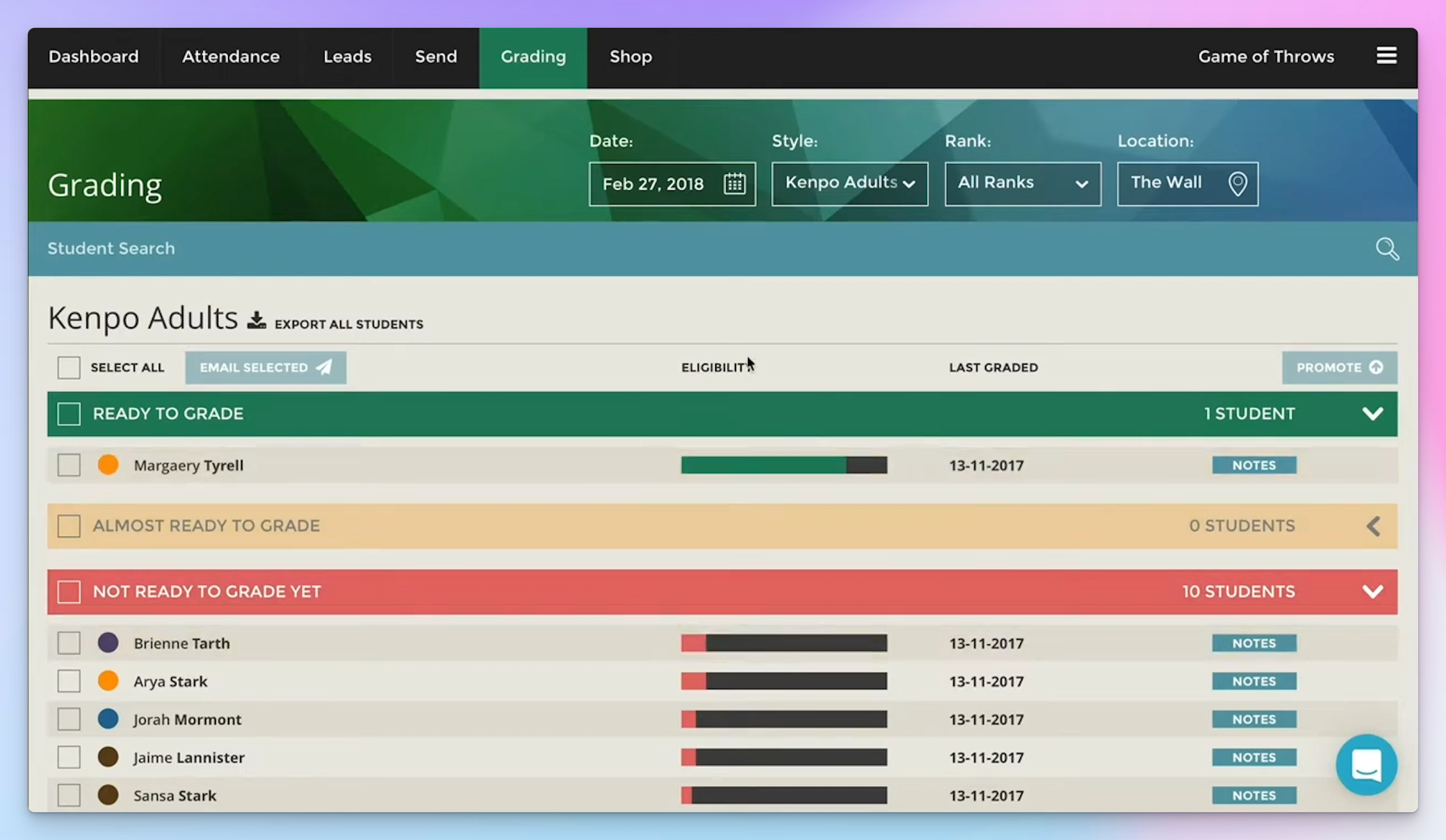The width and height of the screenshot is (1446, 840).
Task: Click the Feb 27, 2018 date field
Action: coord(672,183)
